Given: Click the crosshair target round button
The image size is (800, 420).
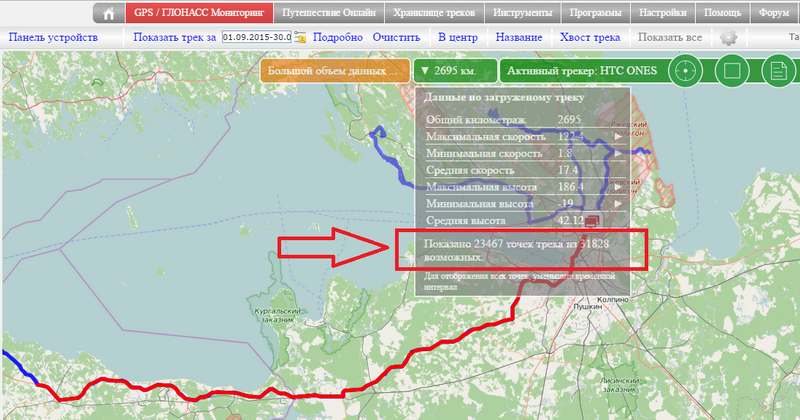Looking at the screenshot, I should click(x=686, y=72).
